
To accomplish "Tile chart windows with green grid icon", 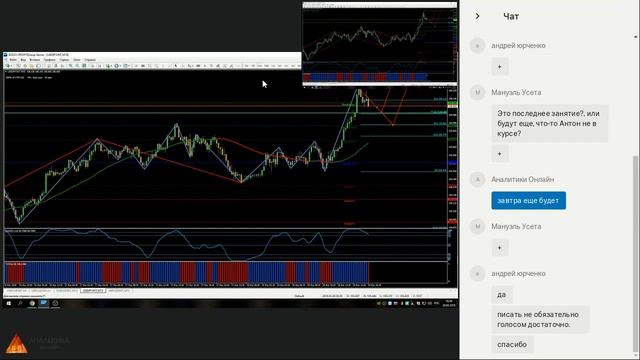I will tap(84, 66).
